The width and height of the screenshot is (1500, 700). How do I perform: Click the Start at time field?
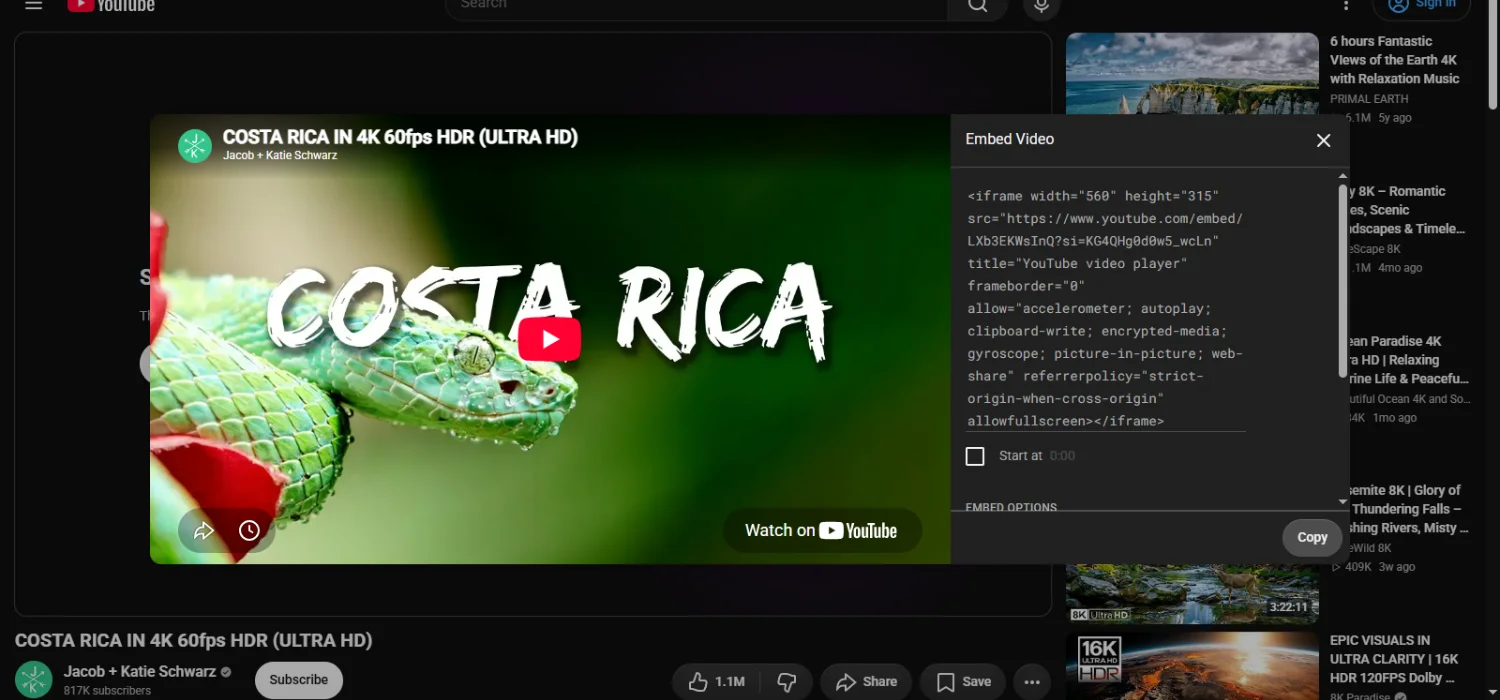pyautogui.click(x=1062, y=456)
